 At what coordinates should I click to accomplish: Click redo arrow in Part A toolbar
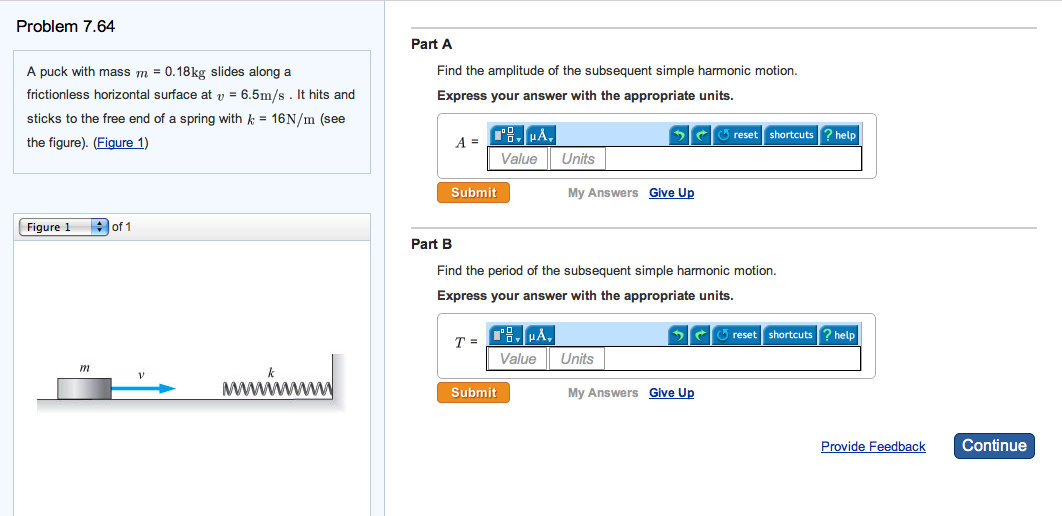point(702,135)
